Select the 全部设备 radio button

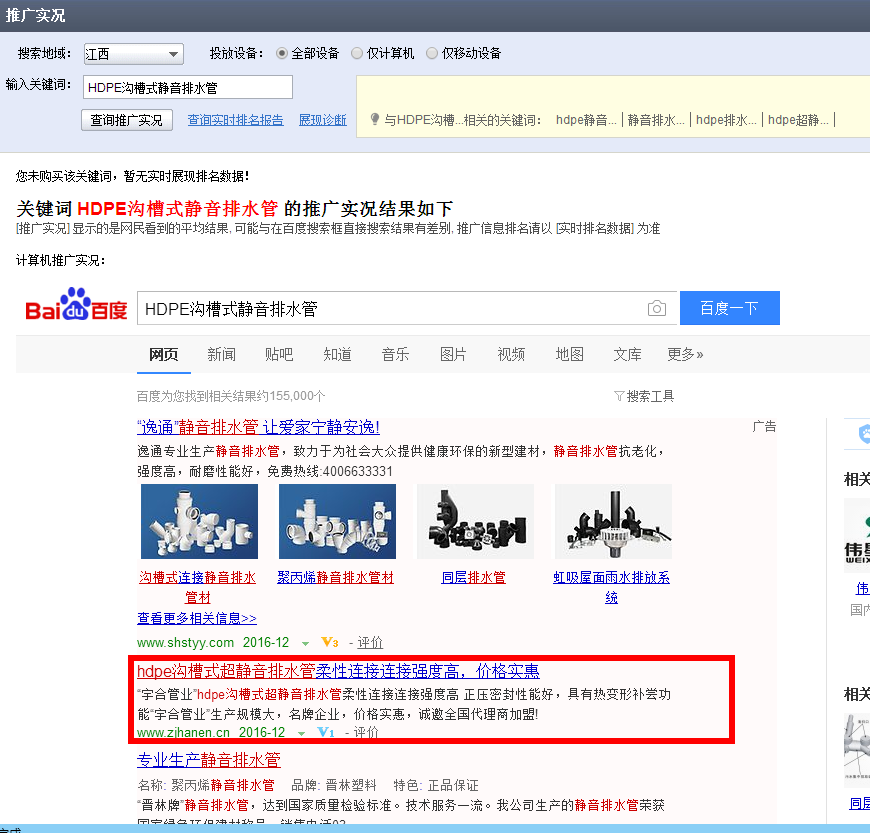[282, 53]
